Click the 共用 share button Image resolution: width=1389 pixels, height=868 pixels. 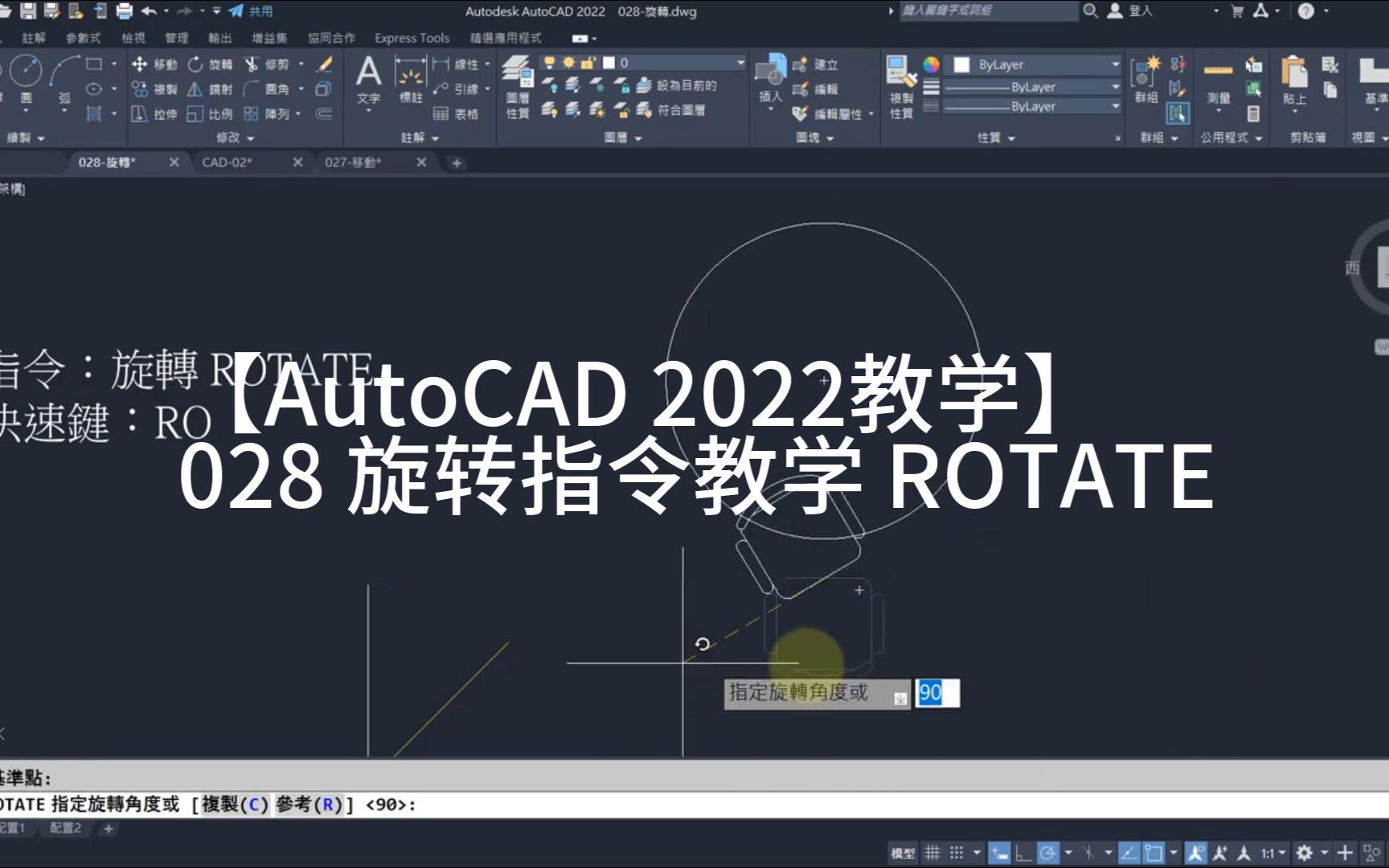[x=254, y=11]
